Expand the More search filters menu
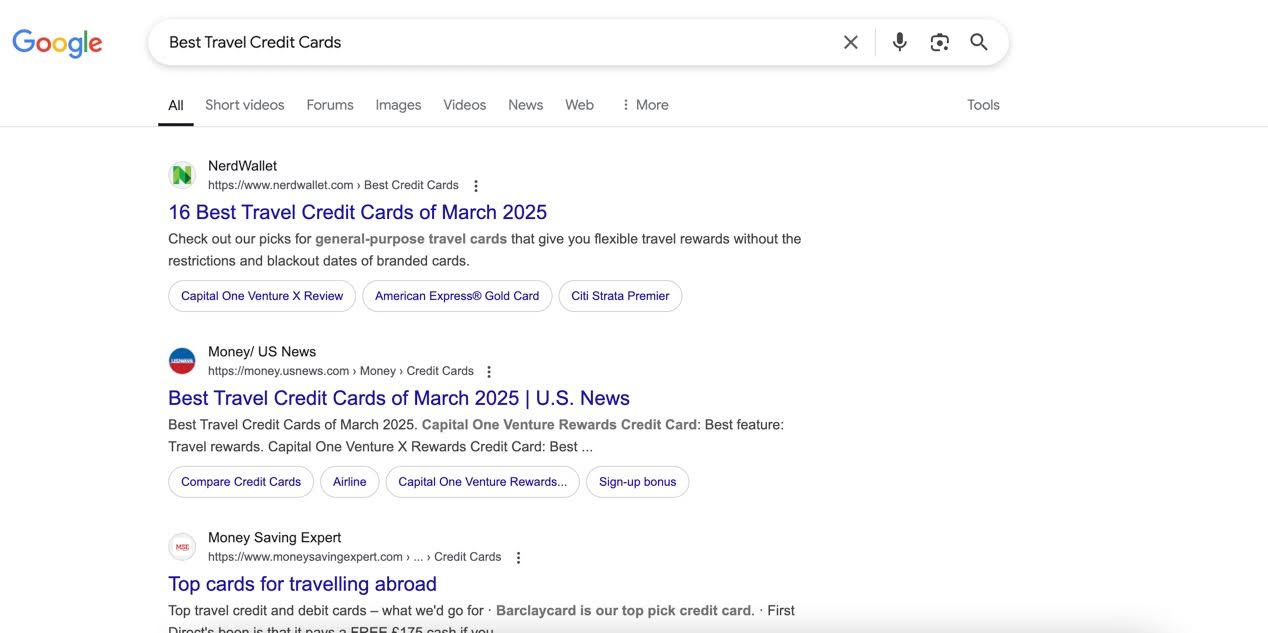 pyautogui.click(x=644, y=105)
